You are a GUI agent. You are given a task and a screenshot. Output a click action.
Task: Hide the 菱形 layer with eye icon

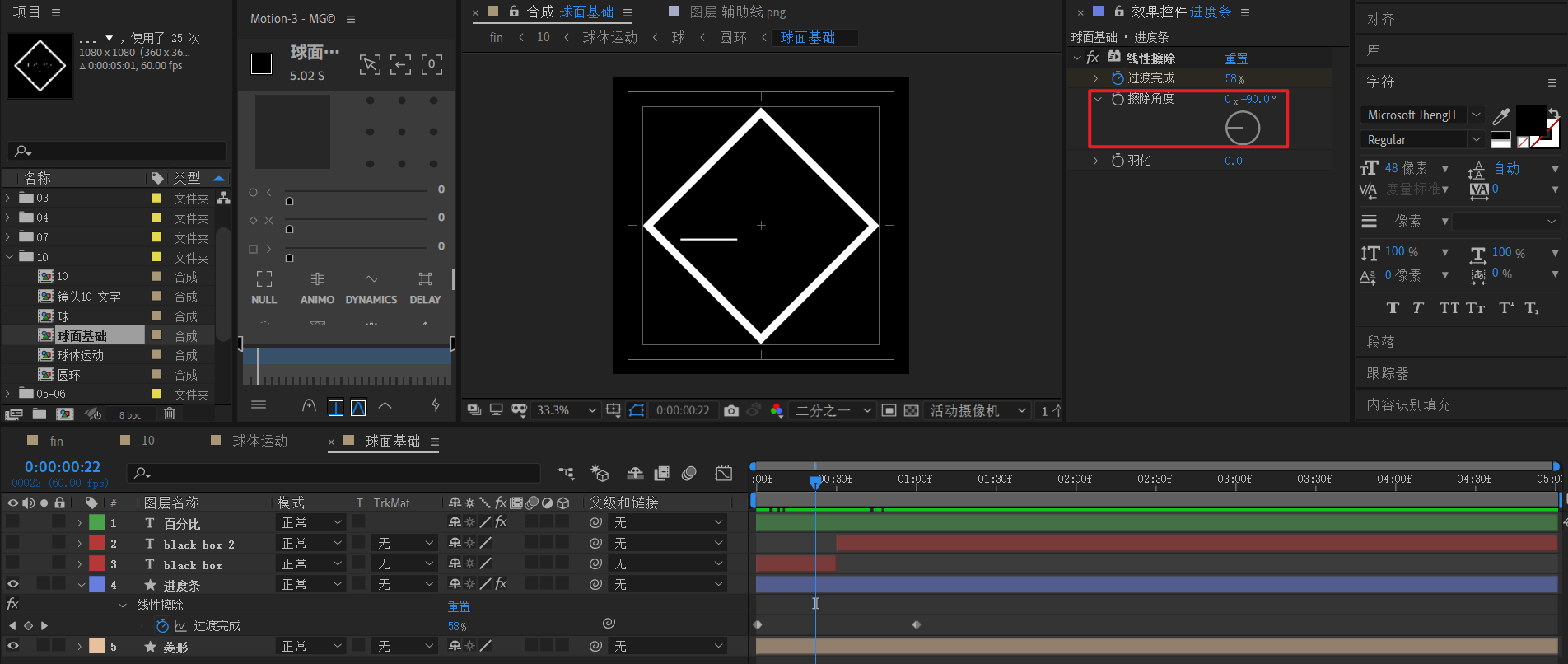[12, 646]
